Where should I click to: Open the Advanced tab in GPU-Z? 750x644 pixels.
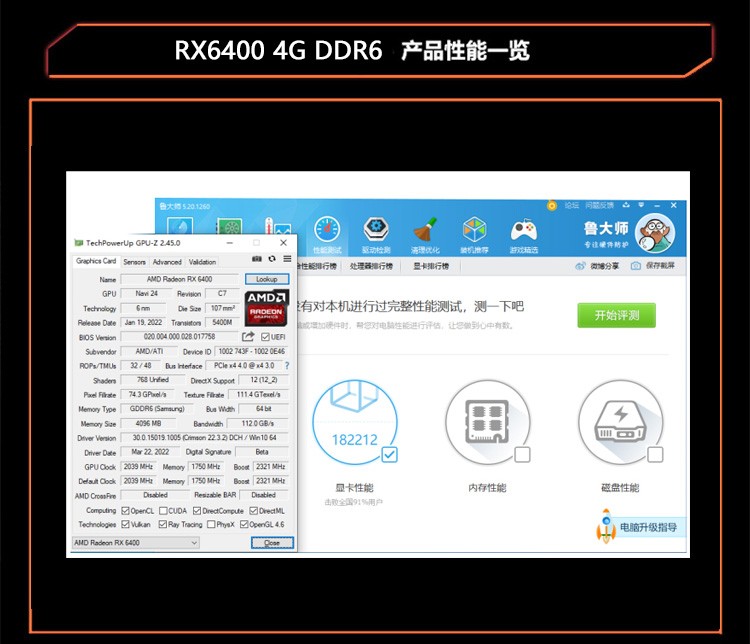coord(167,262)
